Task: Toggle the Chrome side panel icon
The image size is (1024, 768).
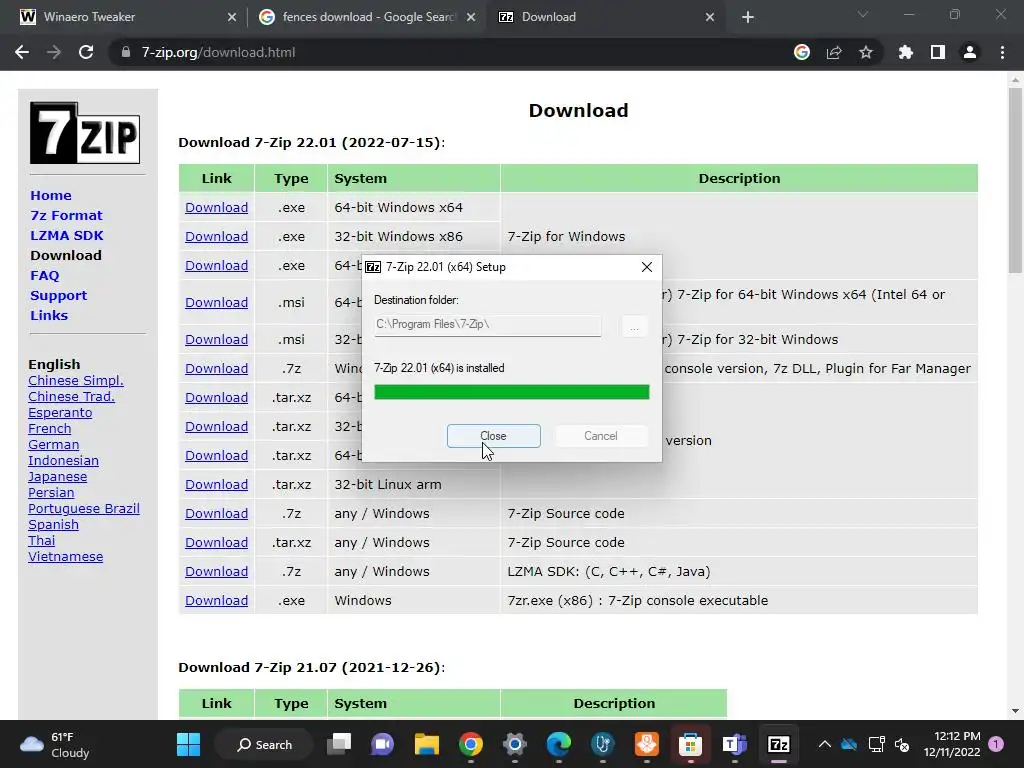Action: click(x=938, y=52)
